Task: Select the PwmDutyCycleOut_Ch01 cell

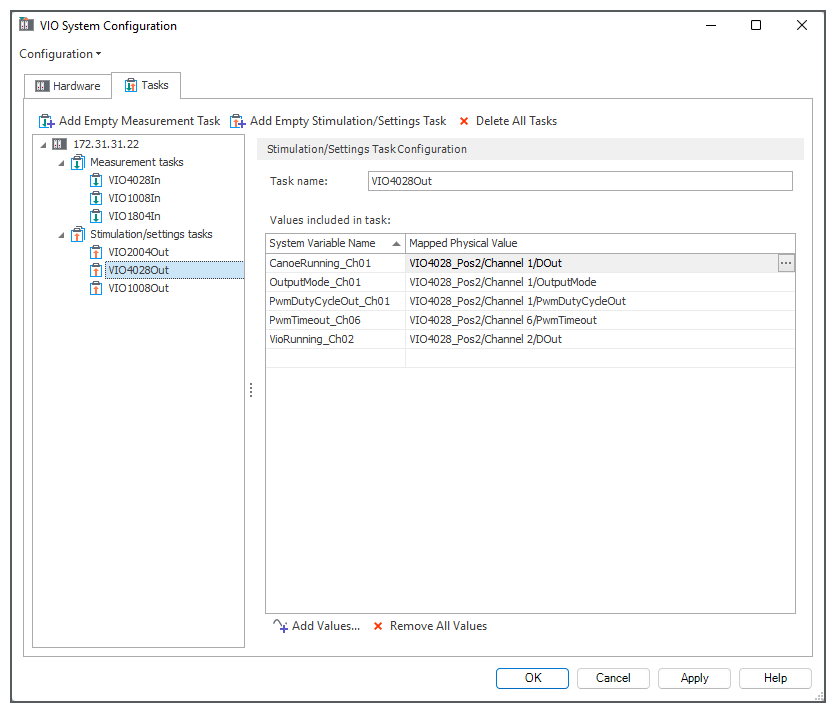Action: tap(335, 301)
